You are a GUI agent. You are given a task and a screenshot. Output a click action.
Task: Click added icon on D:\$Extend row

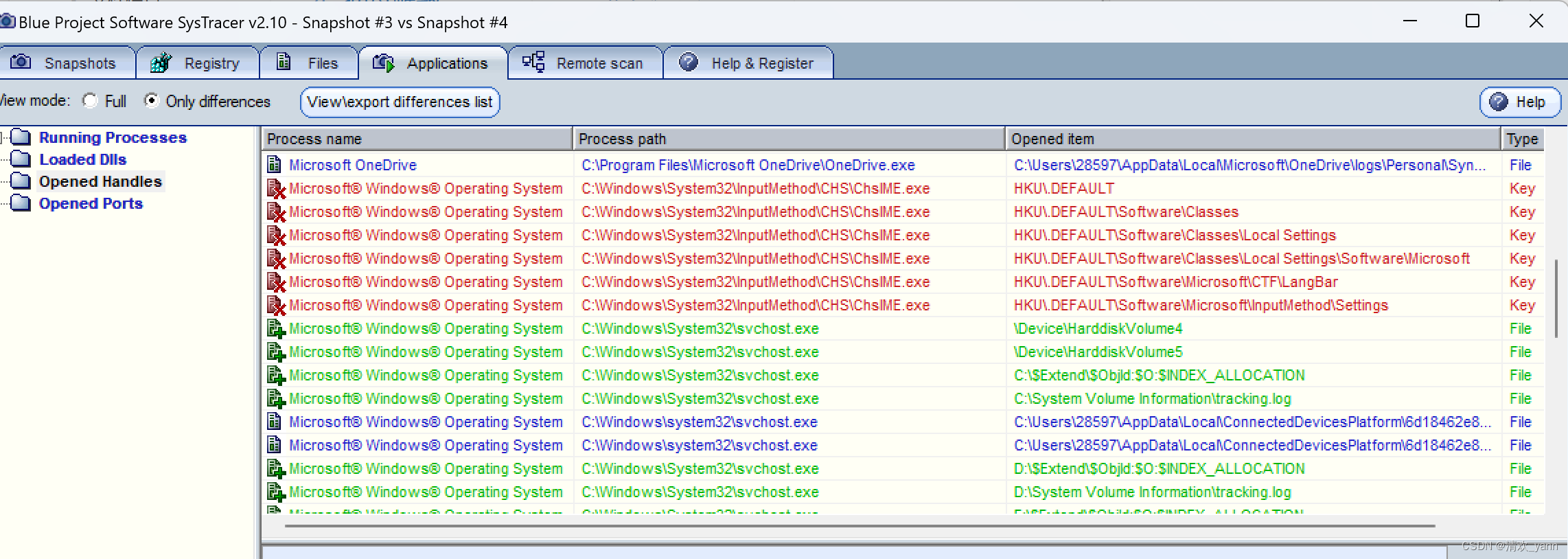pos(276,468)
